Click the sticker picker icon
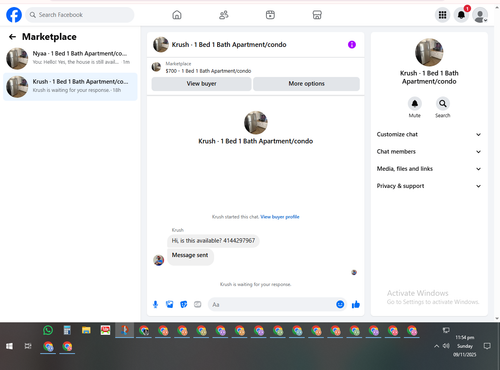The width and height of the screenshot is (500, 370). 184,304
